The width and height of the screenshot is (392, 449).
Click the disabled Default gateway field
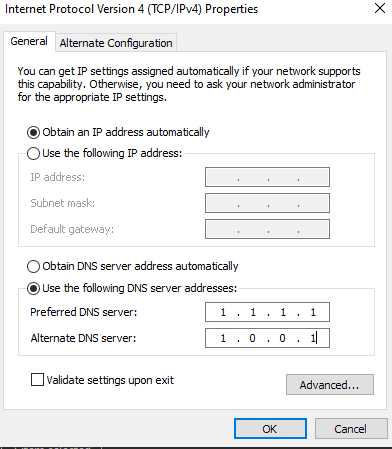pos(267,229)
